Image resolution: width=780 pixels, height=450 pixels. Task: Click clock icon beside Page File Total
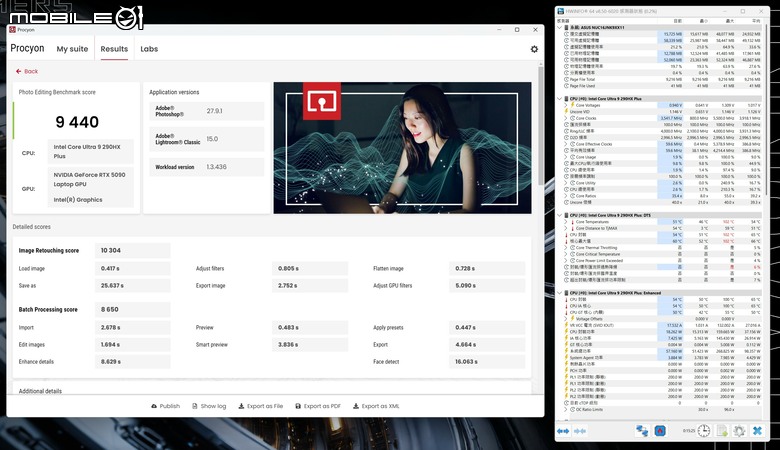pos(567,80)
